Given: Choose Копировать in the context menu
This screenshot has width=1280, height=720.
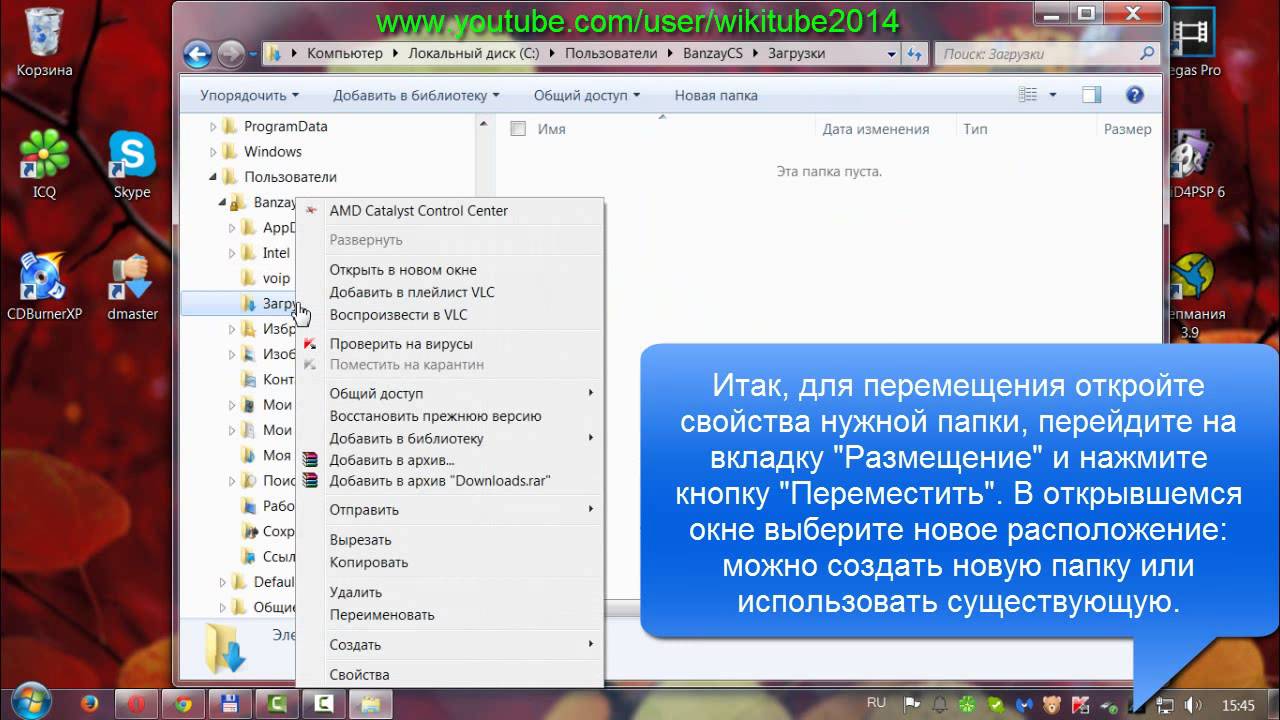Looking at the screenshot, I should click(452, 562).
